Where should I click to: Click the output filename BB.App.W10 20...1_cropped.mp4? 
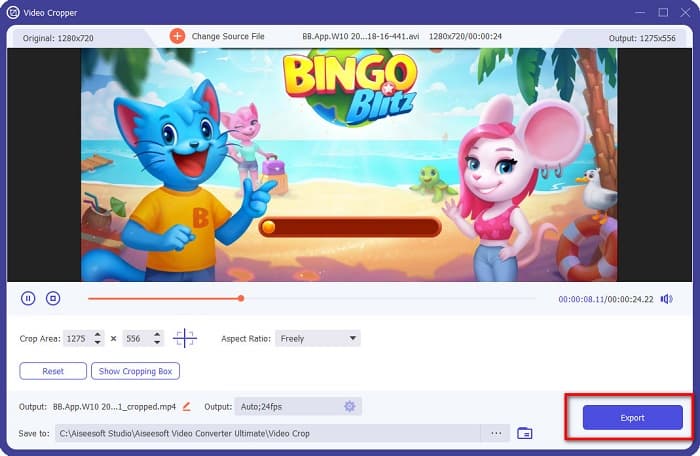click(x=114, y=407)
